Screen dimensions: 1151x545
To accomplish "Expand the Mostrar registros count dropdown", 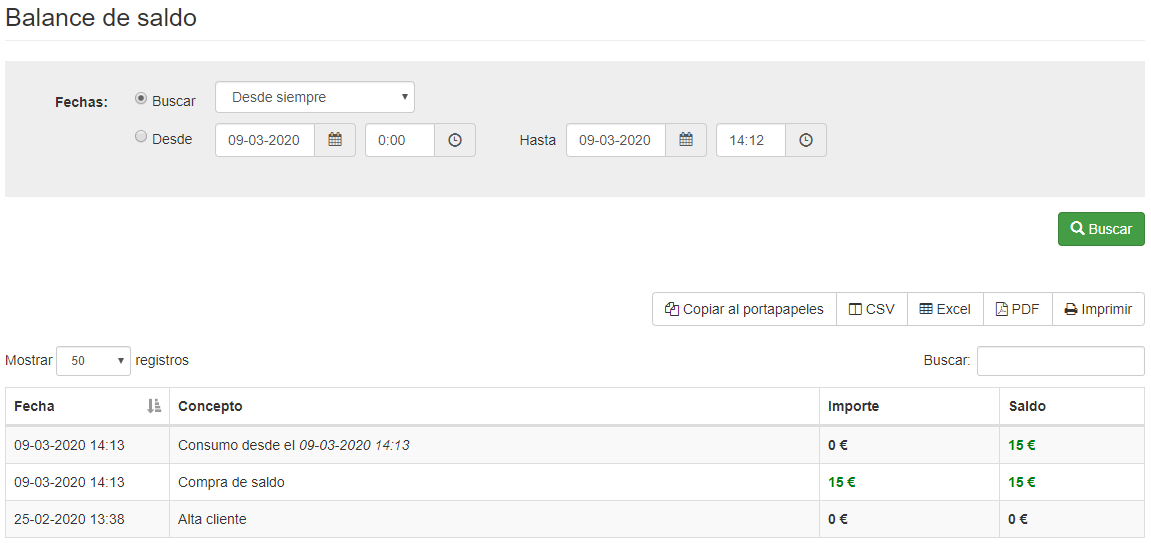I will coord(93,361).
